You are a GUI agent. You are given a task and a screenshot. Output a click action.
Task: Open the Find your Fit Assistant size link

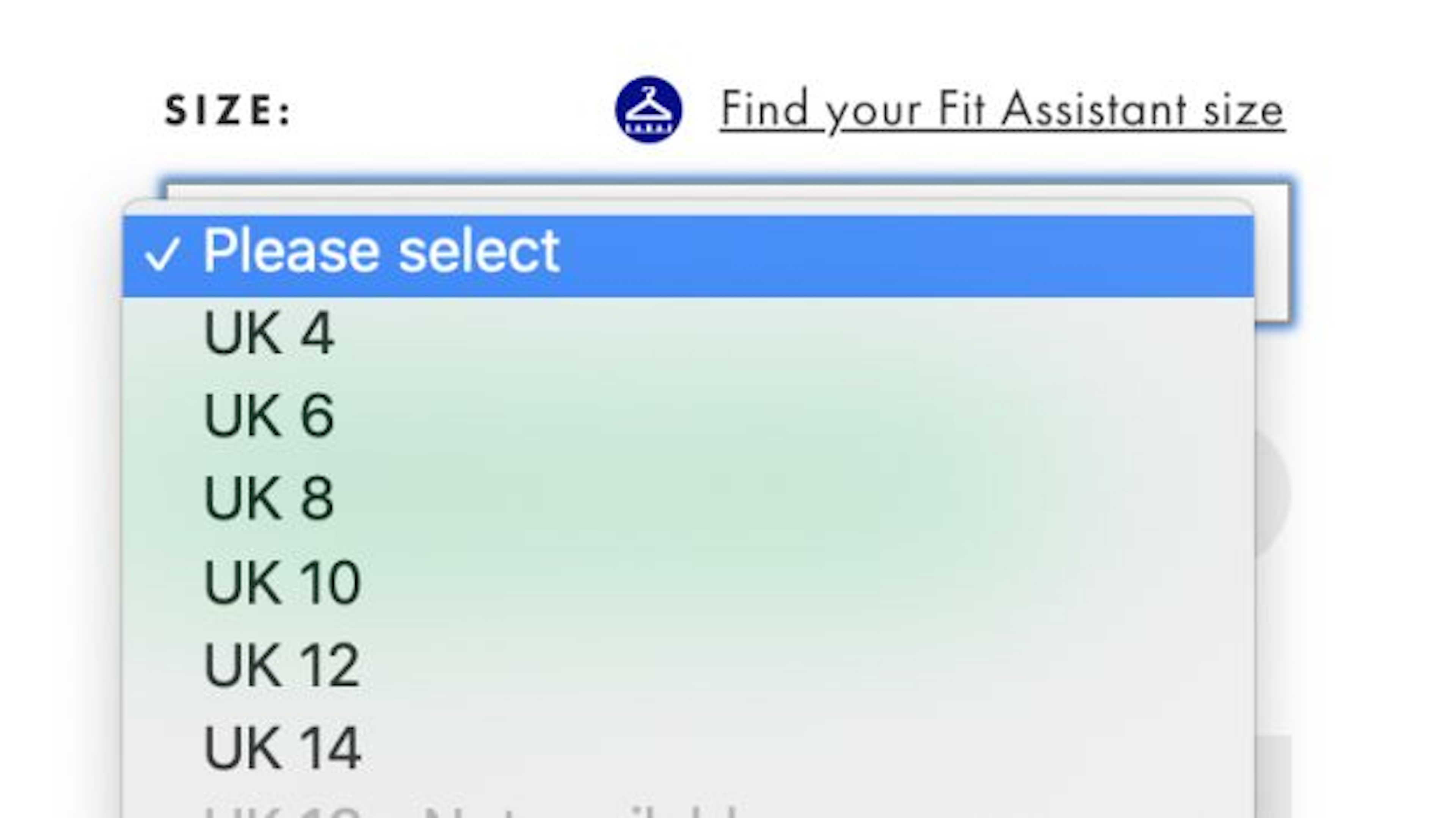[1002, 110]
